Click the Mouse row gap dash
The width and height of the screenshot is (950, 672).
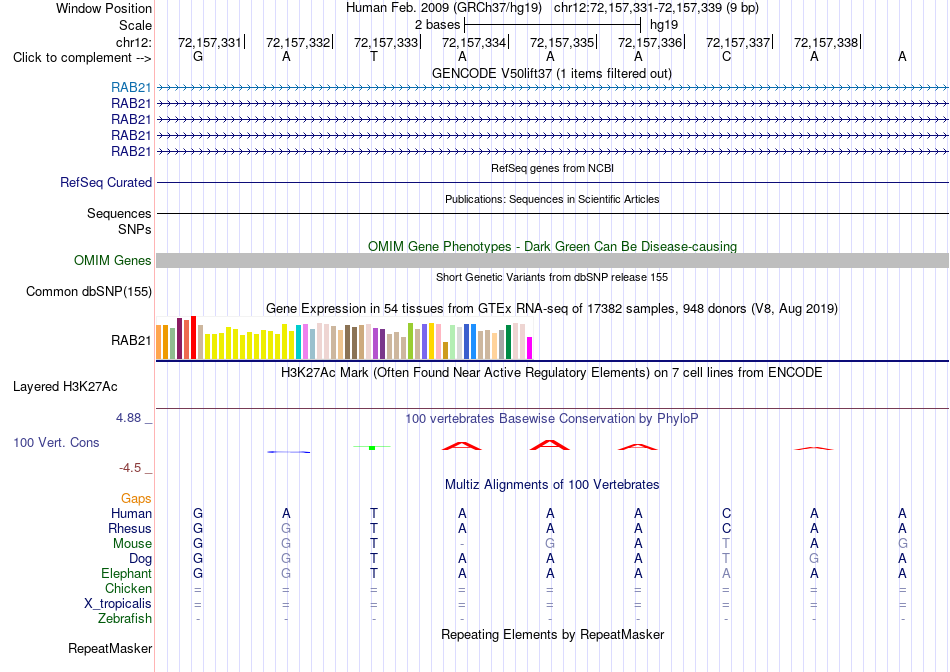pyautogui.click(x=462, y=544)
